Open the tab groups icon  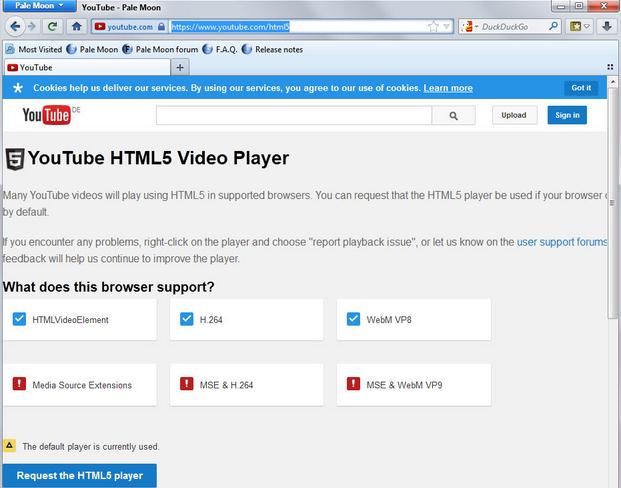click(x=610, y=67)
